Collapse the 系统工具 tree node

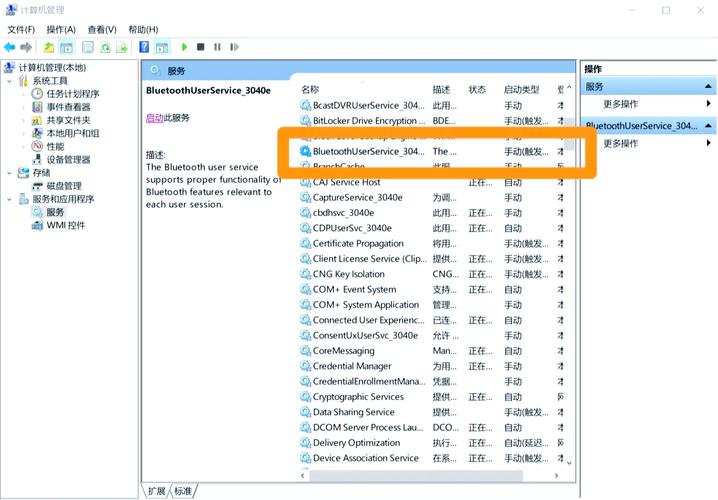coord(9,81)
